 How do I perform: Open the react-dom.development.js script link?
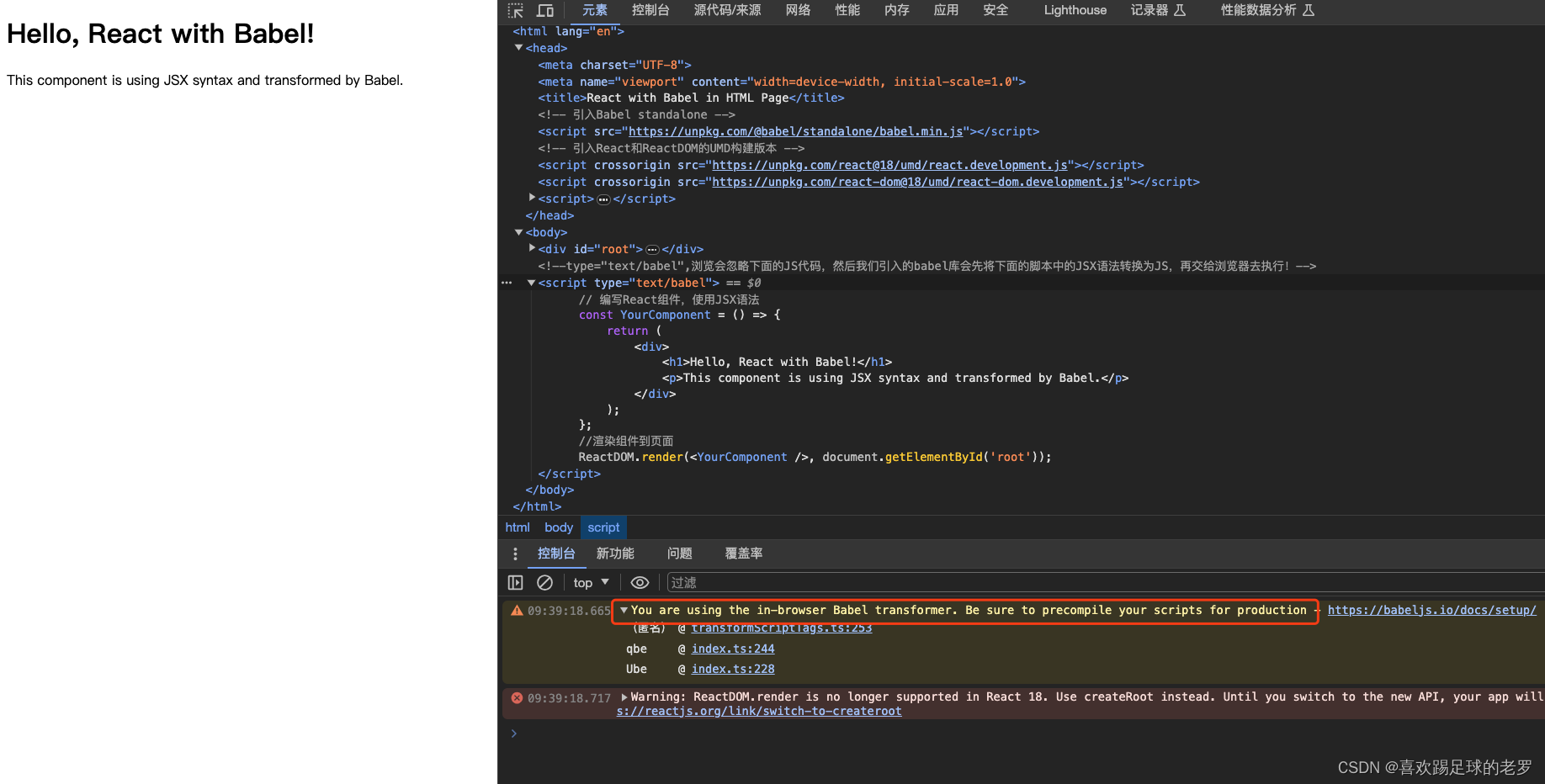tap(917, 182)
